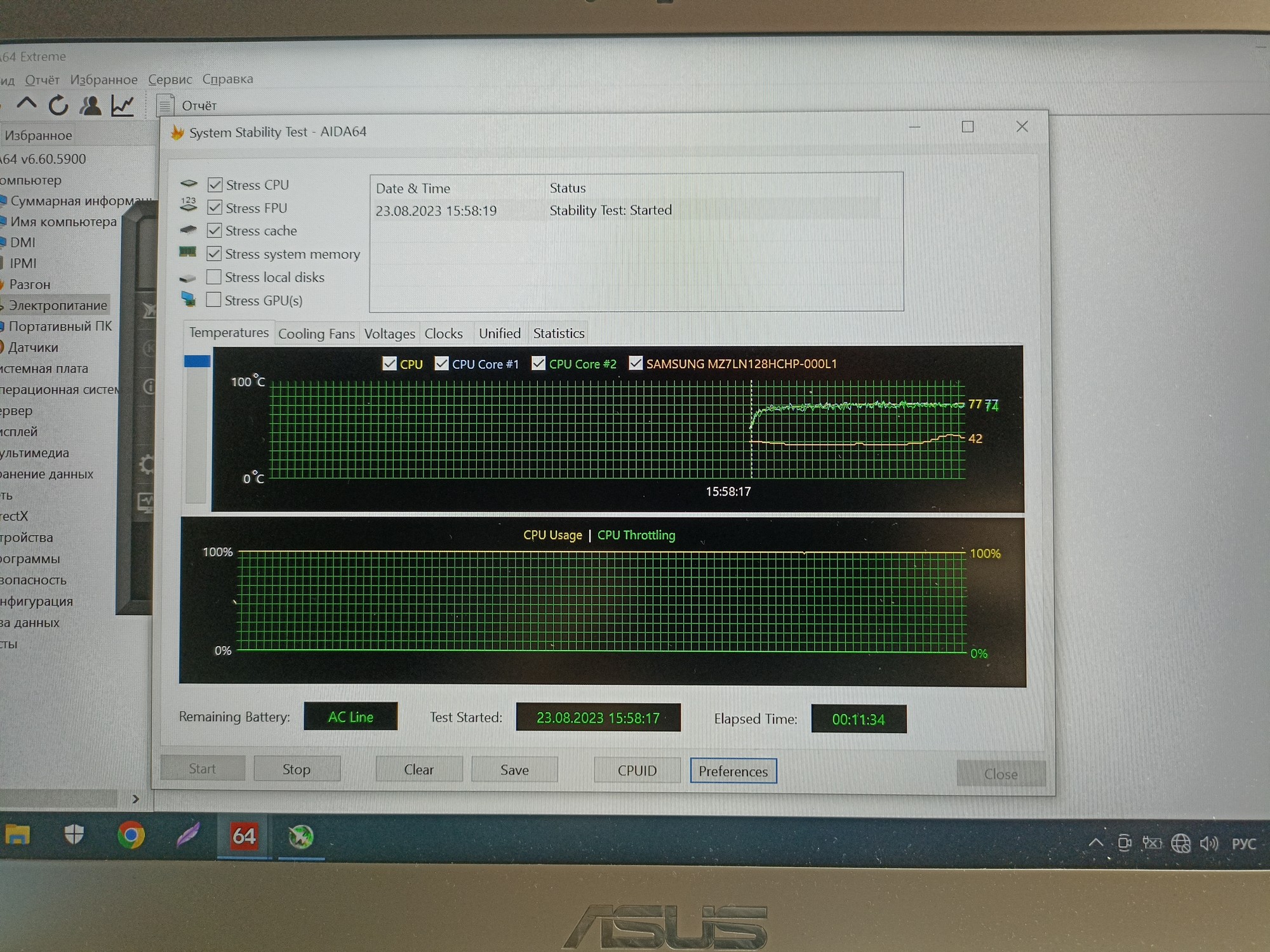Screen dimensions: 1270x952
Task: Click the Refresh toolbar icon
Action: (58, 105)
